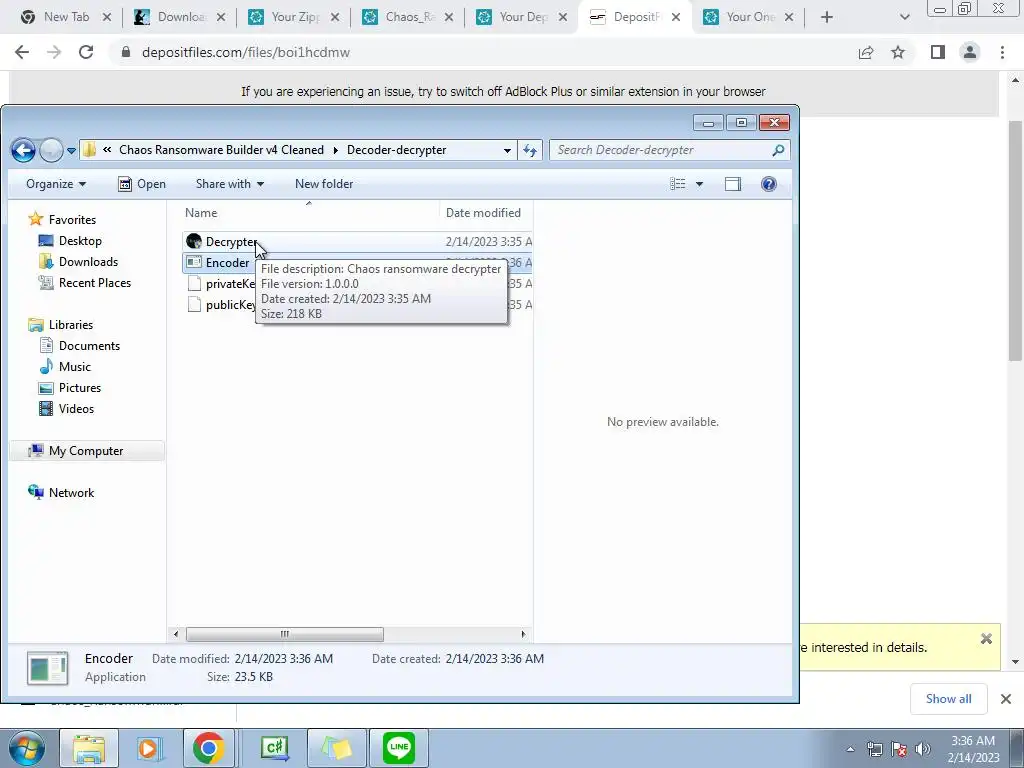Open Chrome profile avatar
Viewport: 1024px width, 768px height.
[970, 52]
